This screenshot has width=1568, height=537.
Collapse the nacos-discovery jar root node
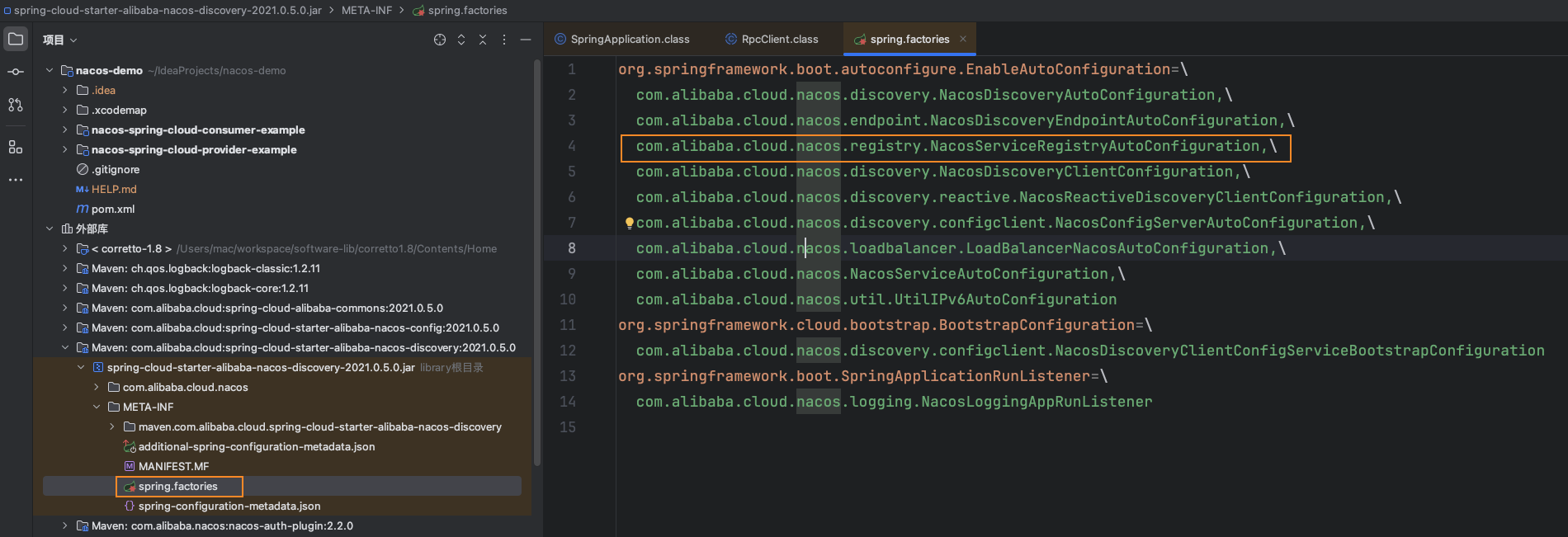coord(81,367)
